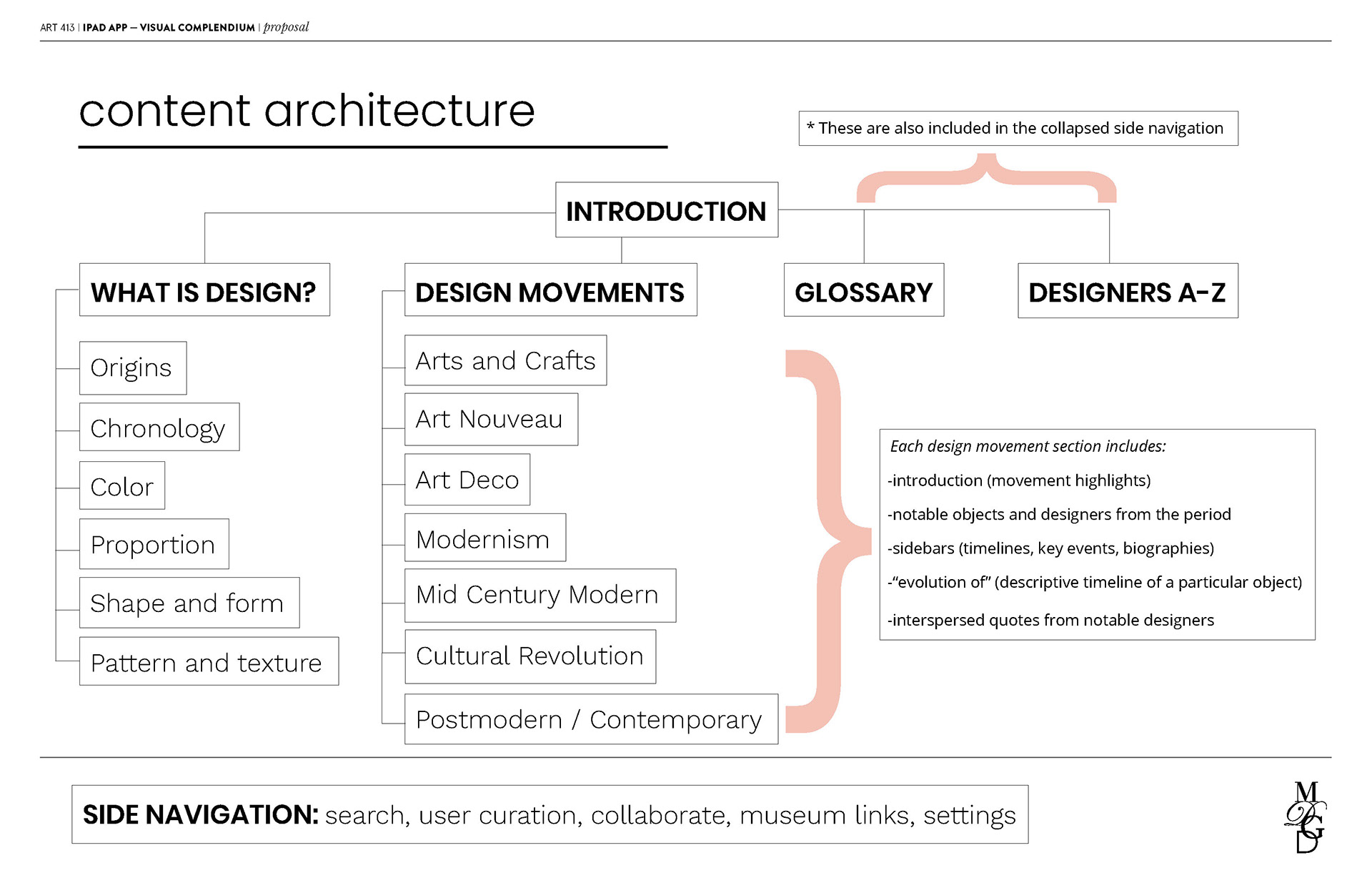
Task: Choose the Proportion item
Action: pos(154,544)
